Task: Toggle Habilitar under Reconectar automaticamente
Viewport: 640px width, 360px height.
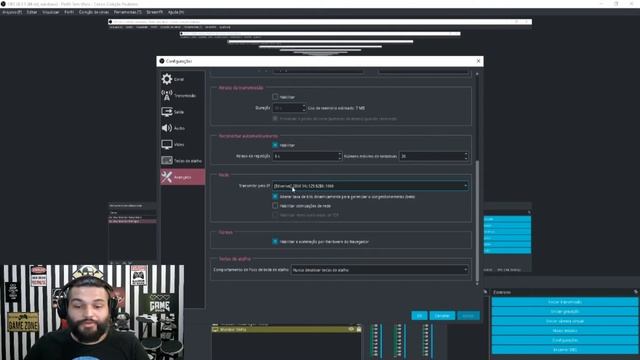Action: point(275,145)
